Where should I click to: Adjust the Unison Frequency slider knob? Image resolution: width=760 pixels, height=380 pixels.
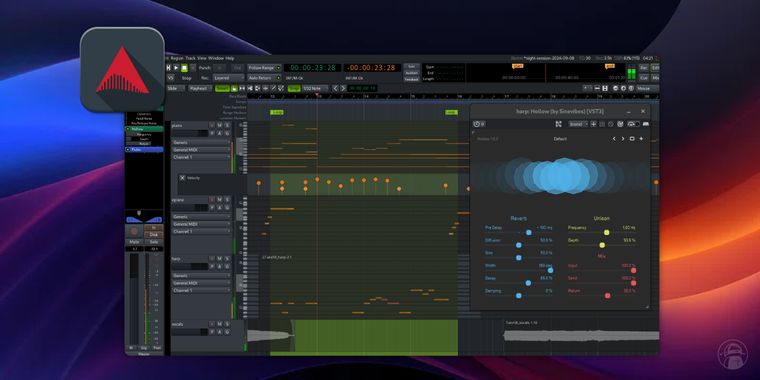[606, 233]
